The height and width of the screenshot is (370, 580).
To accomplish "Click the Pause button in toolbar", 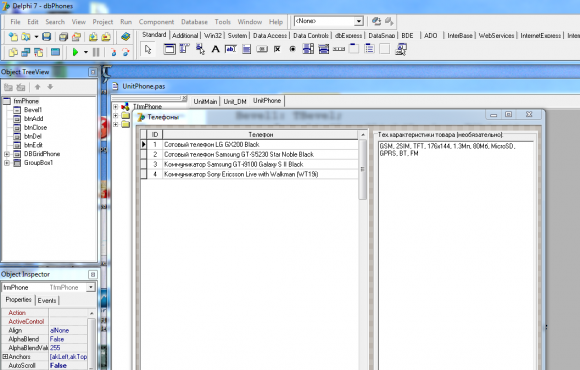I will (x=96, y=52).
